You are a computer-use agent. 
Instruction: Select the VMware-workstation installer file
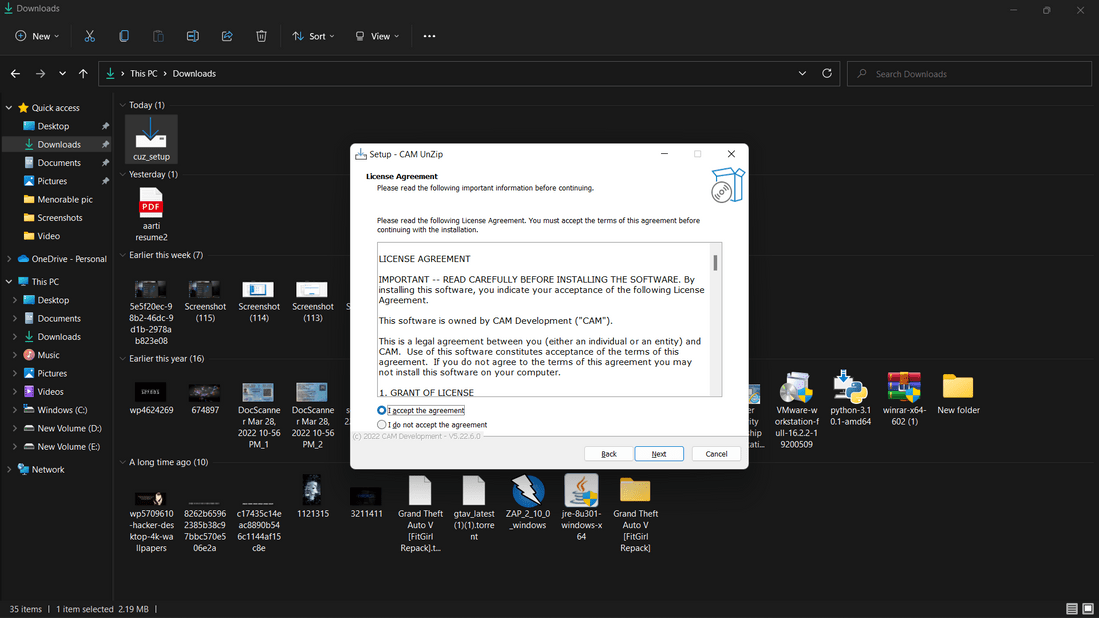click(x=796, y=410)
